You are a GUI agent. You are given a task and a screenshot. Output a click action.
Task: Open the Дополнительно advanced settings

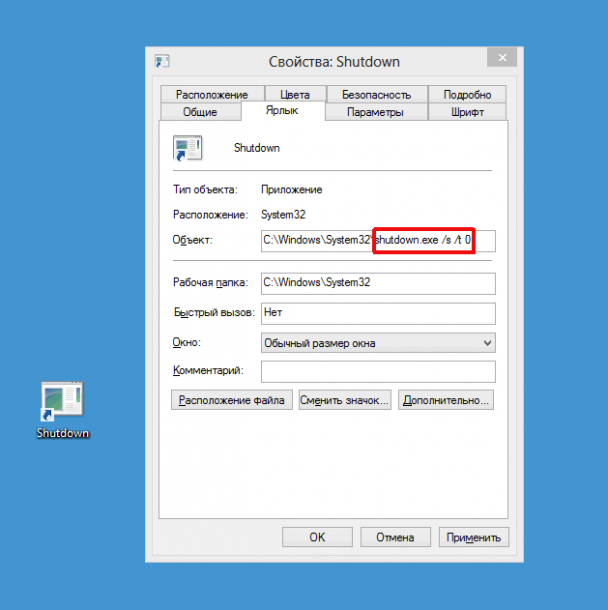click(446, 401)
